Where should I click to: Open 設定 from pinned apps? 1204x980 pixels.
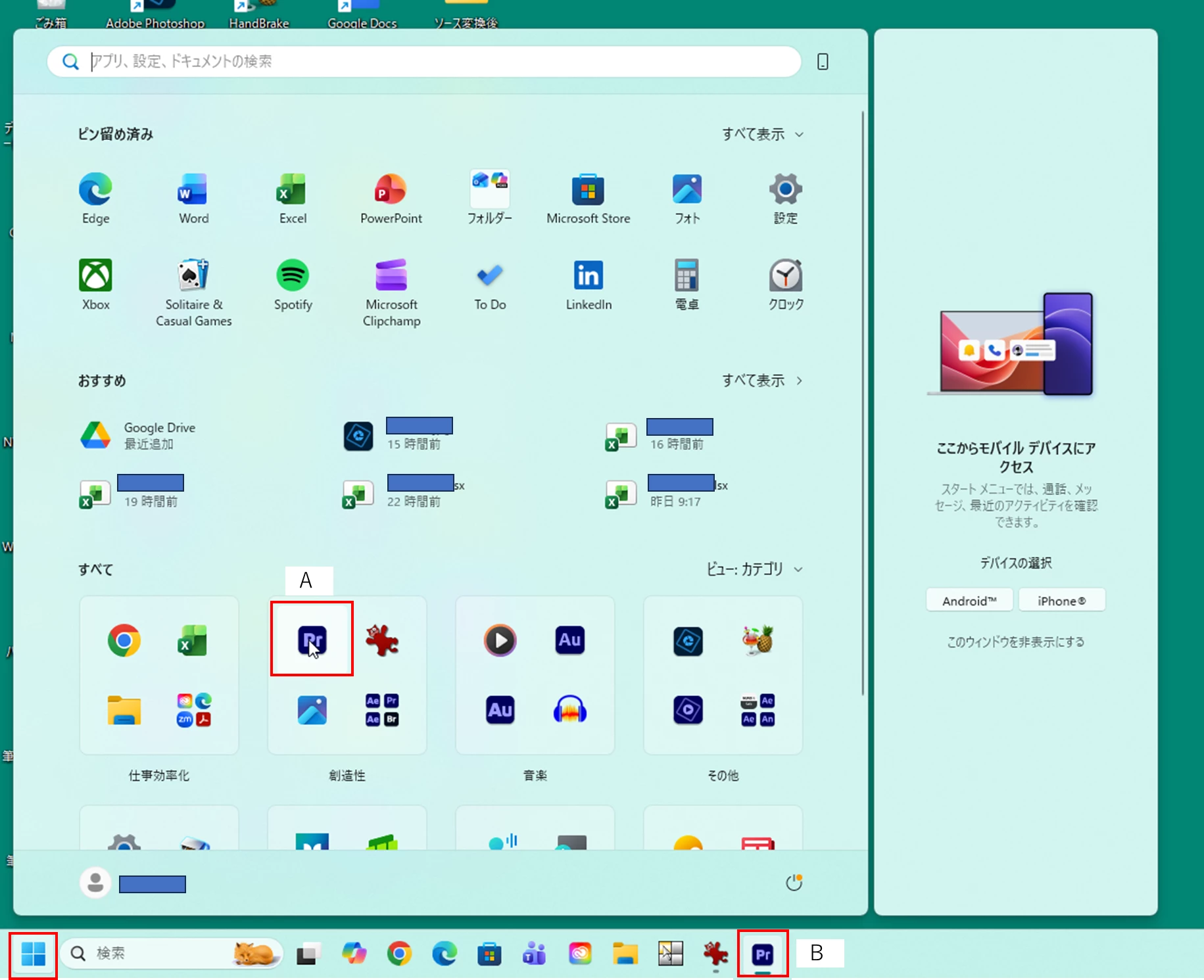click(x=785, y=198)
